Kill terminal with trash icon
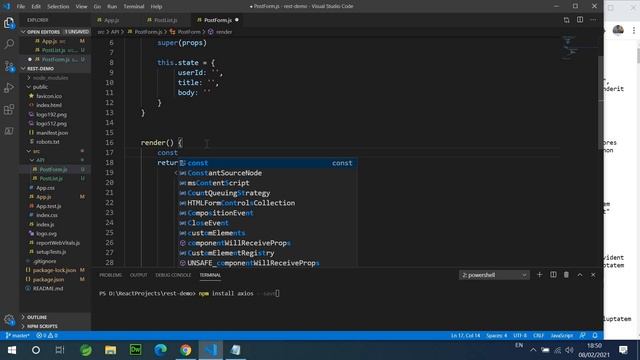 [566, 275]
